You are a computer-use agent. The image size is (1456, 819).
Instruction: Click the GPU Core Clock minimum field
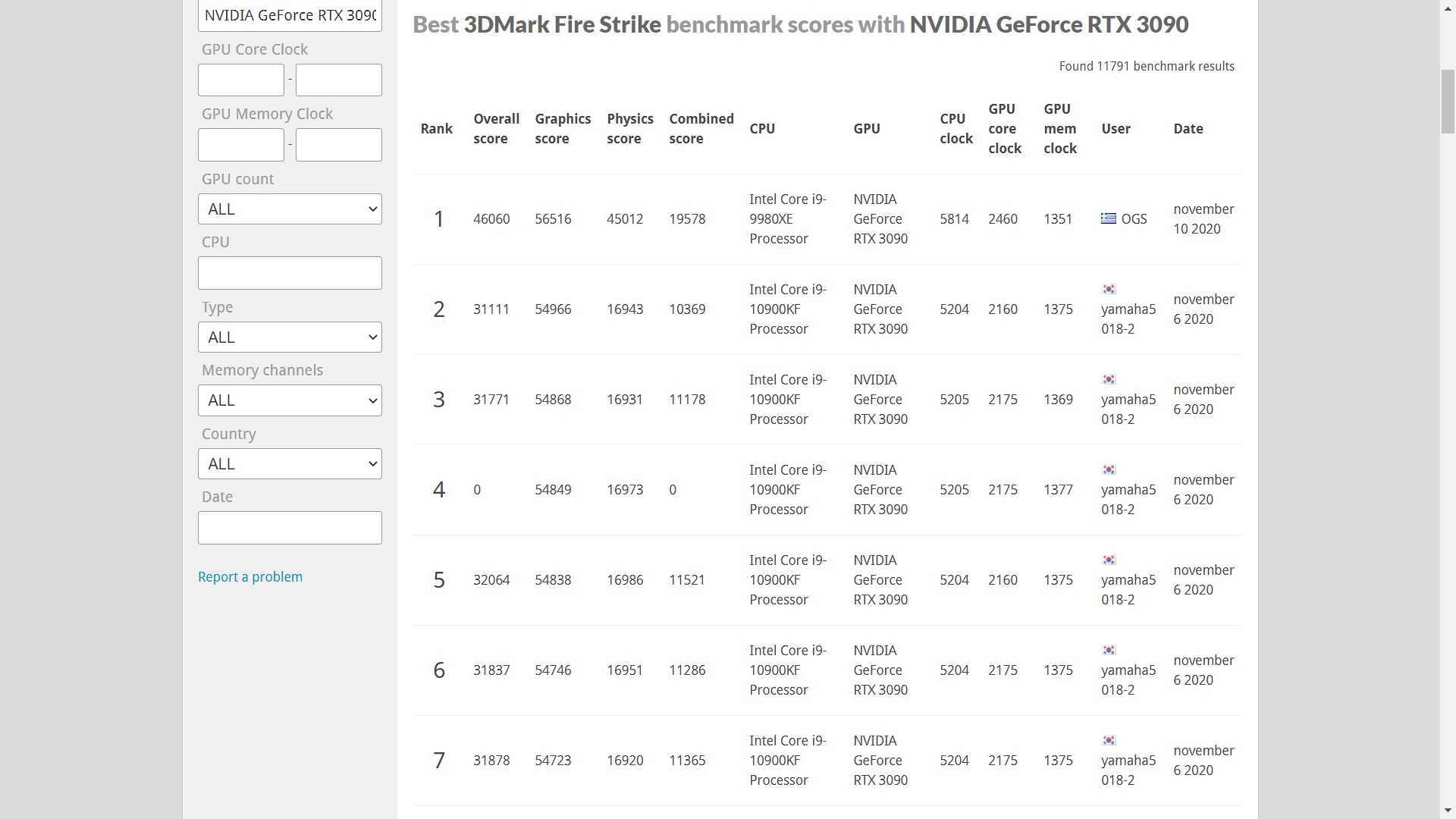click(241, 80)
